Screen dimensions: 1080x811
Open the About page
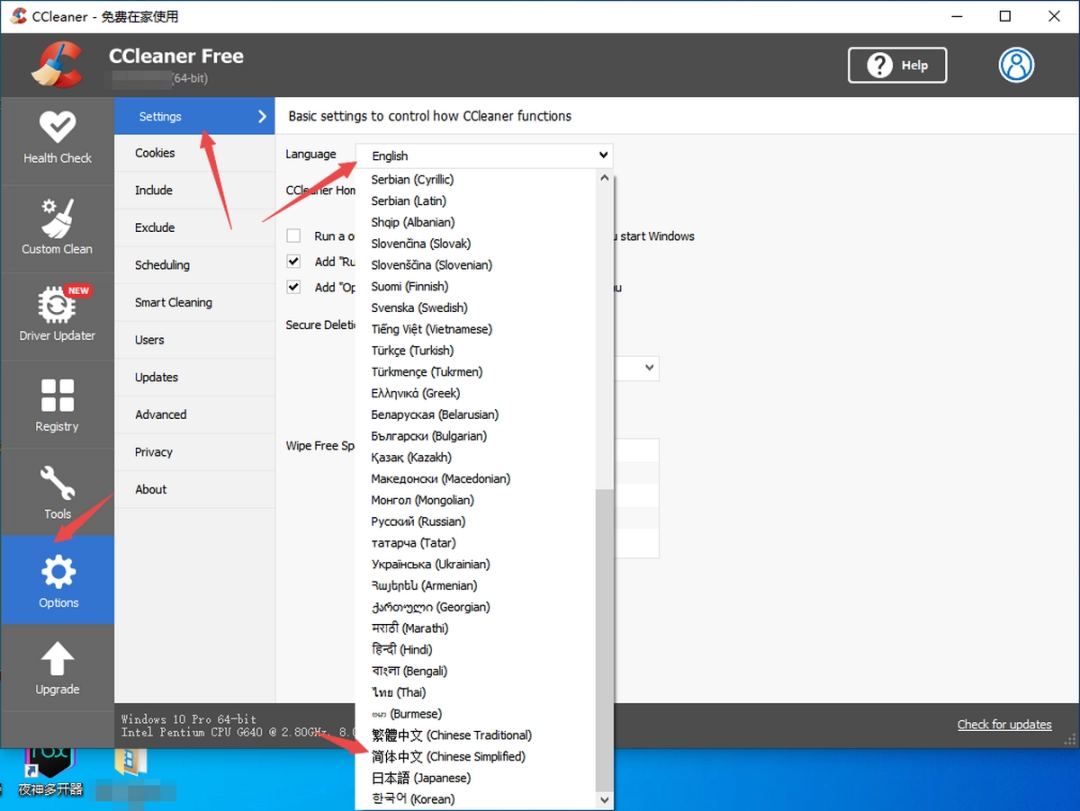[150, 489]
